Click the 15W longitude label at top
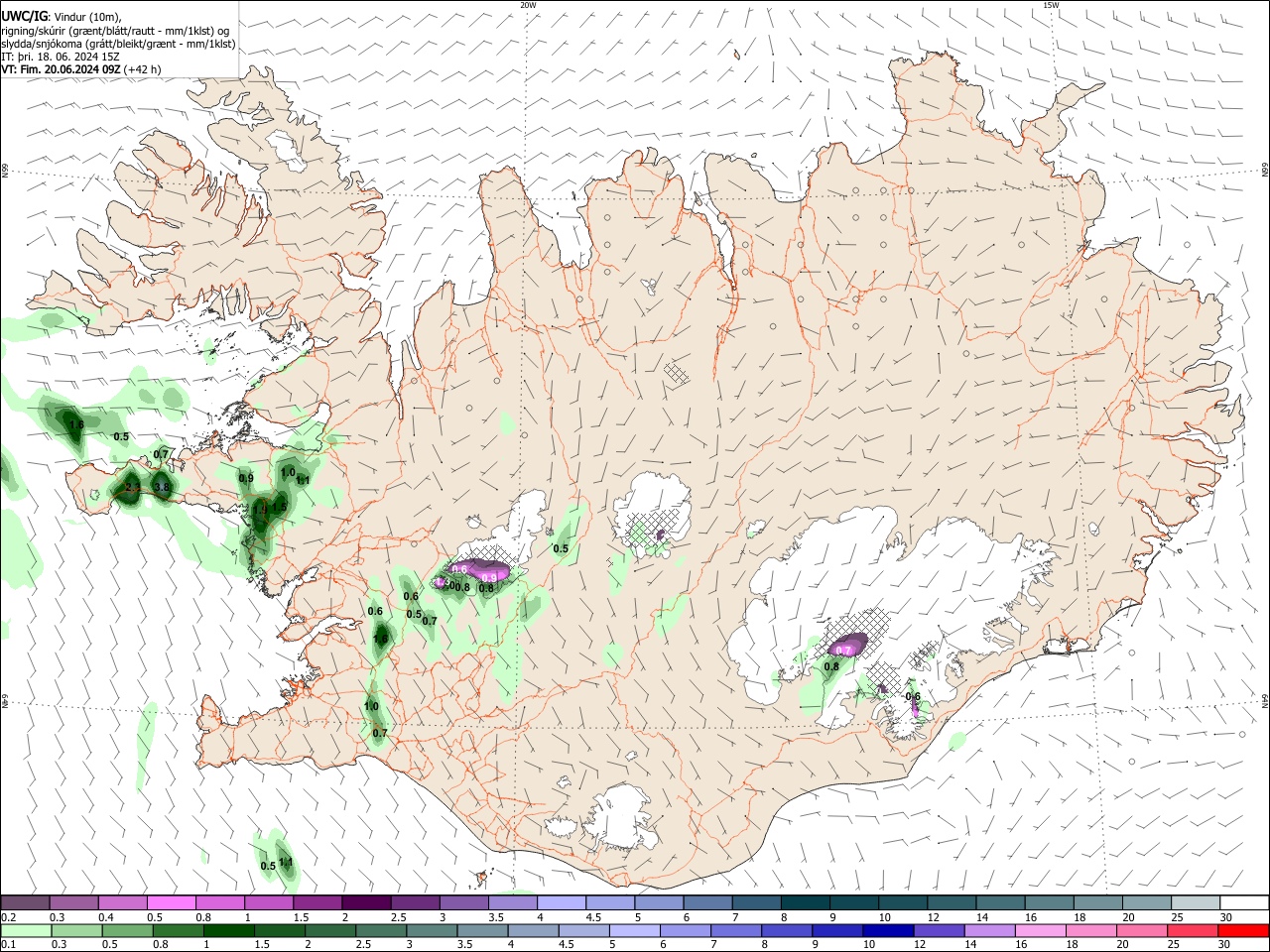Viewport: 1270px width, 952px height. (1051, 5)
